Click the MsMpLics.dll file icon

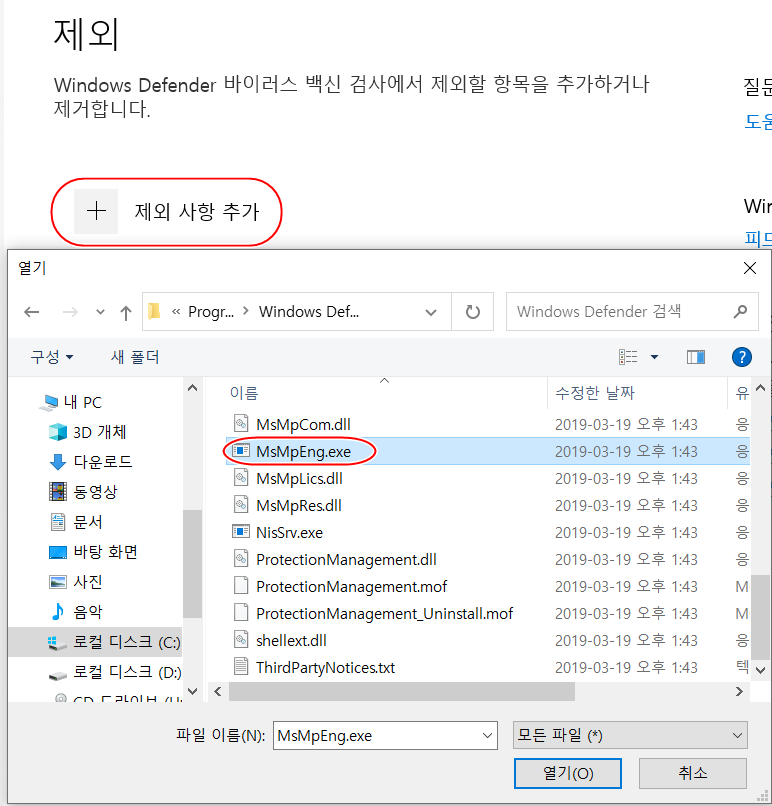tap(241, 478)
